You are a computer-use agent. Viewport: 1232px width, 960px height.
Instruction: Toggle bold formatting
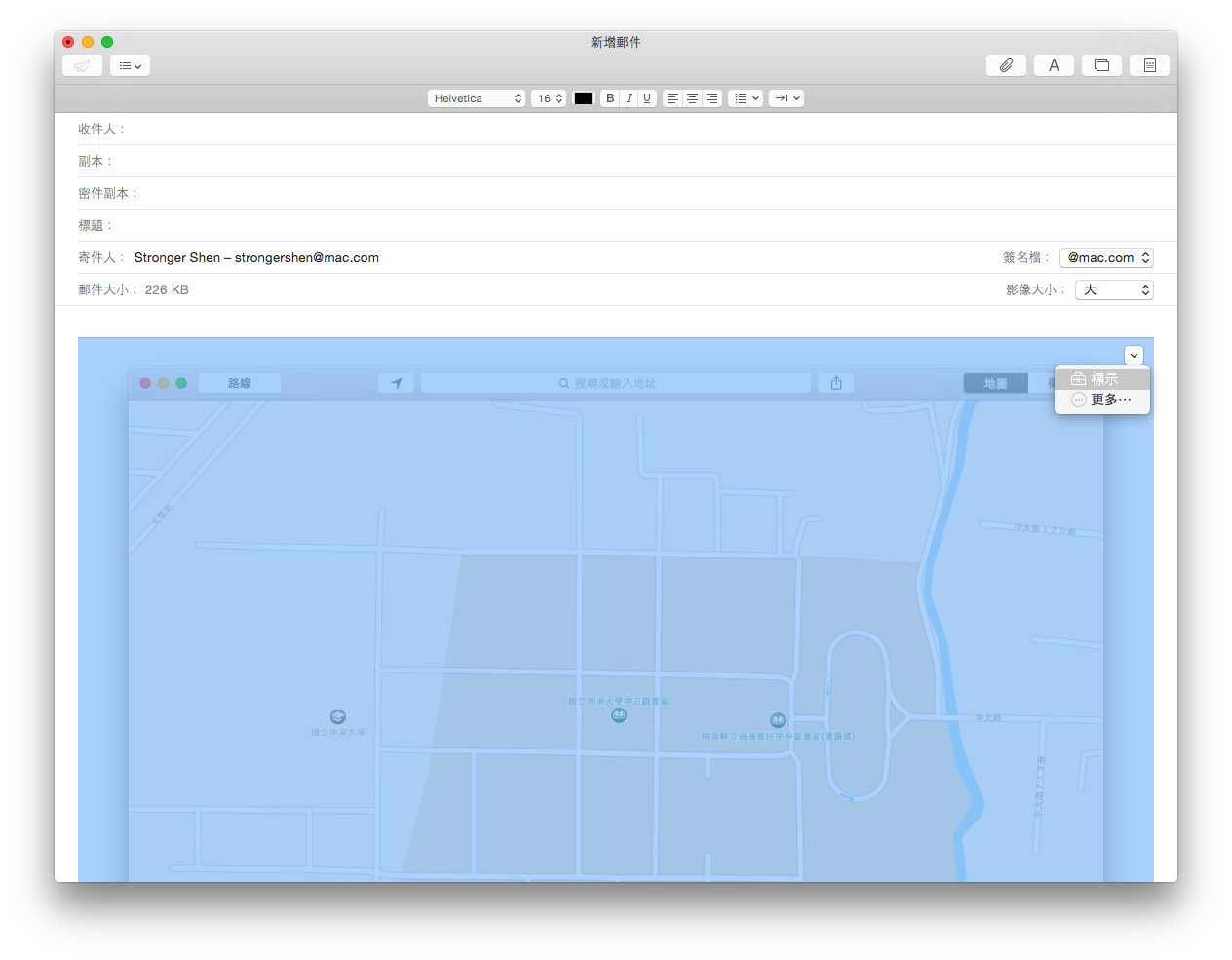click(610, 98)
